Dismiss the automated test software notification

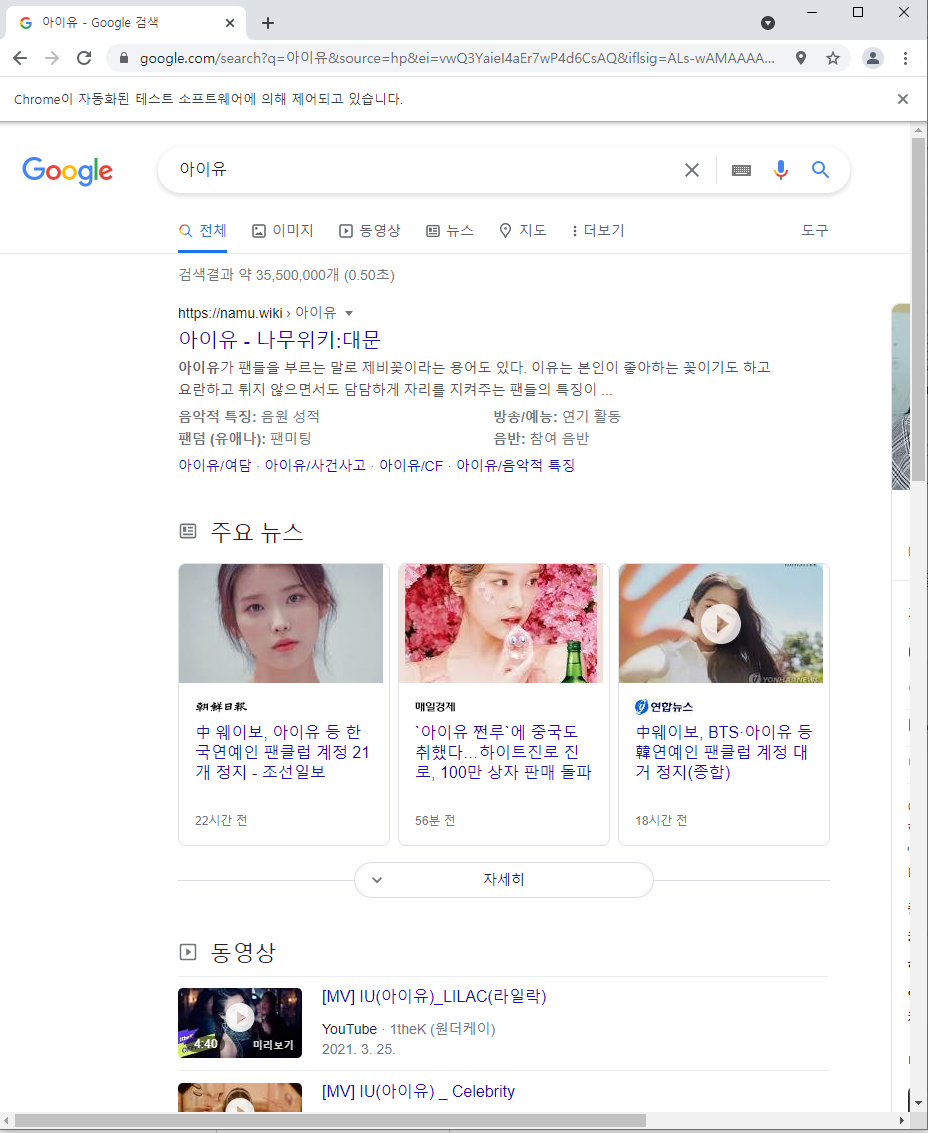tap(903, 99)
